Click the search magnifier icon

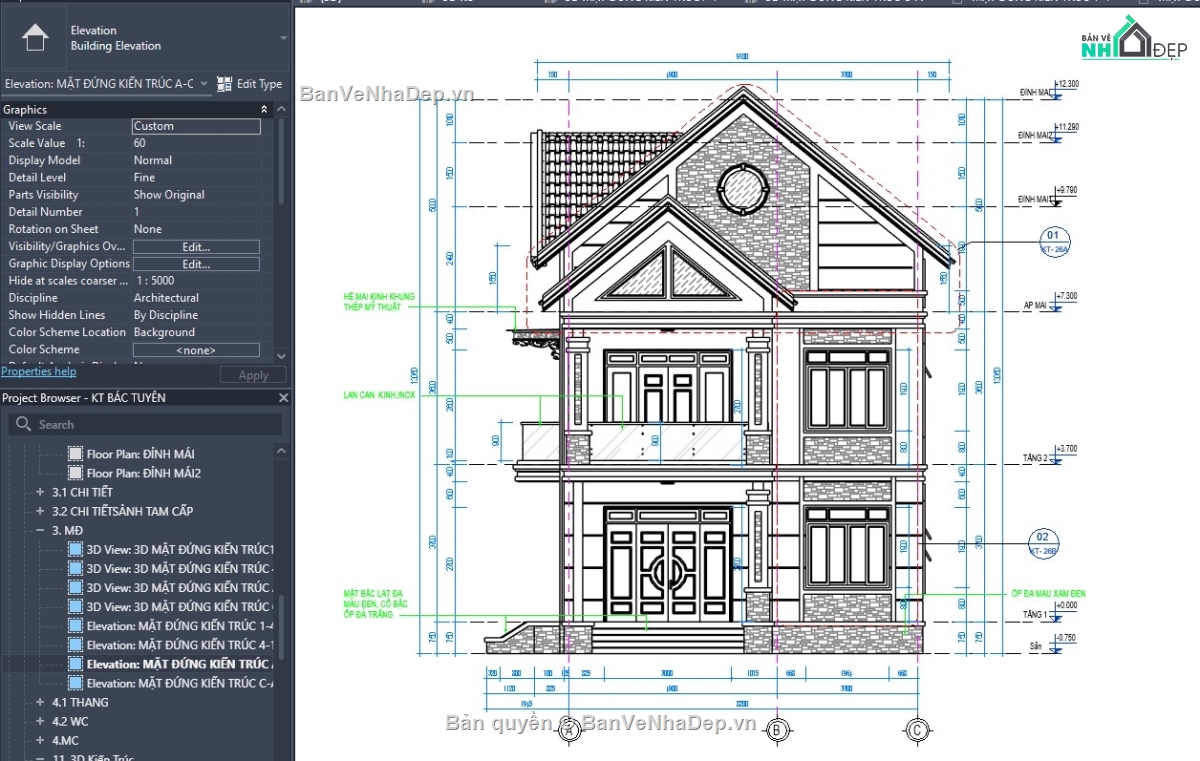[24, 424]
